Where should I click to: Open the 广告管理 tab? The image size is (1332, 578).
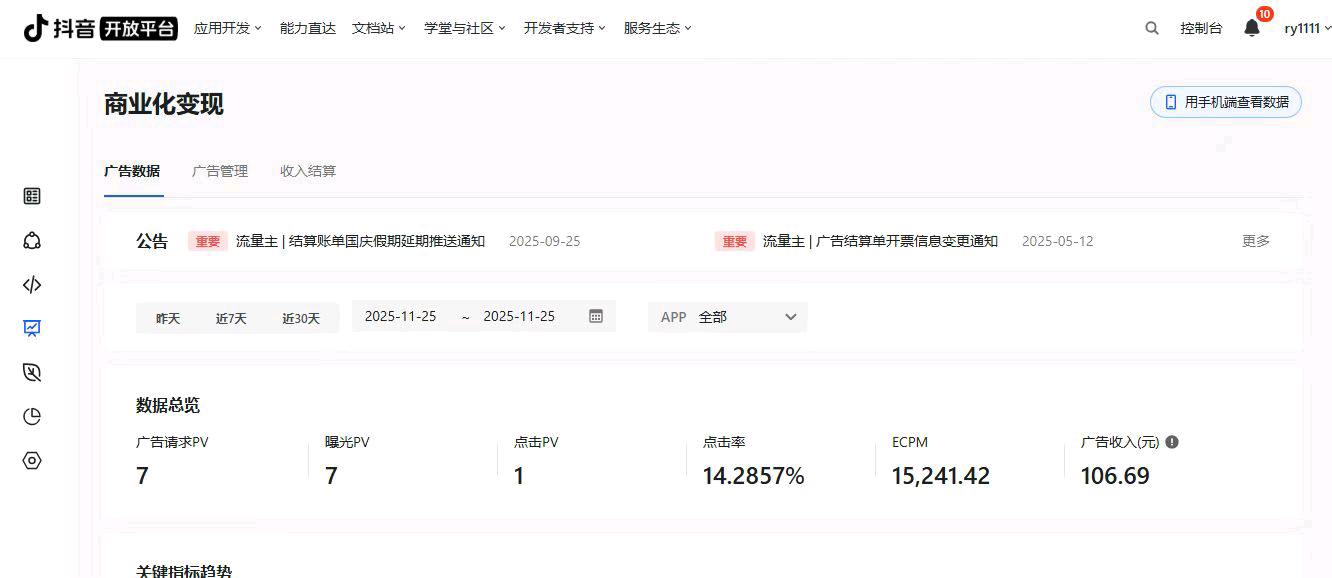[x=220, y=171]
